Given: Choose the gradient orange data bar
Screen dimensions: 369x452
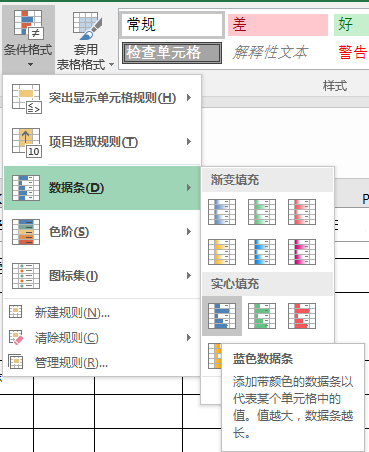Looking at the screenshot, I should coord(222,252).
